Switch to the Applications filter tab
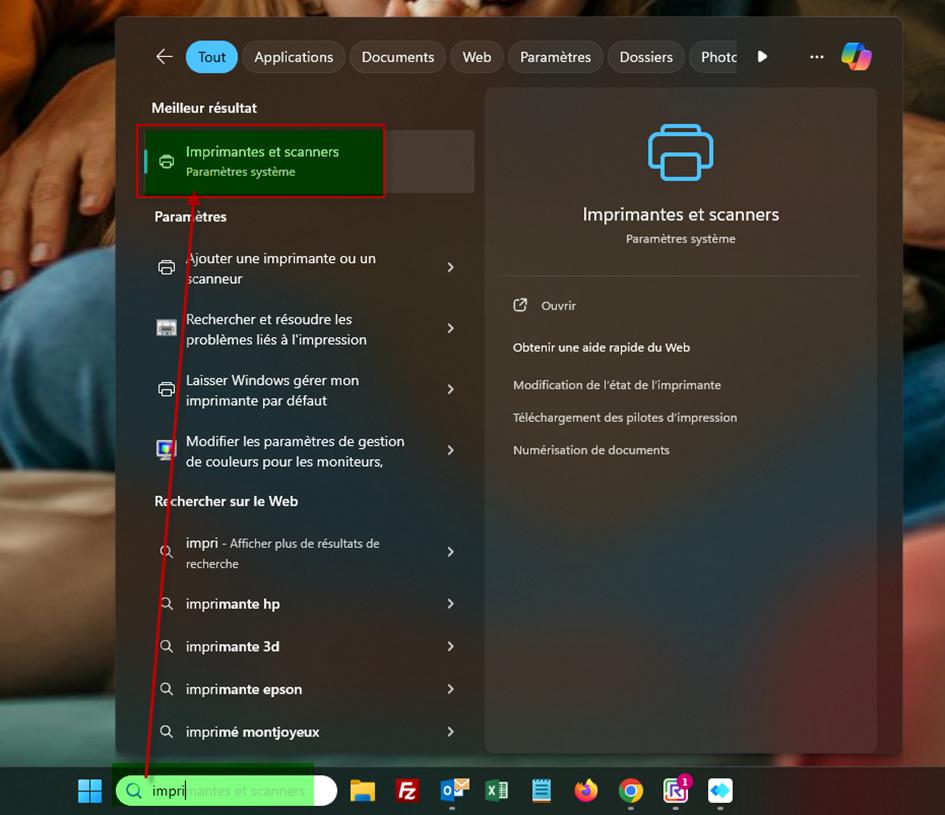 click(x=293, y=57)
